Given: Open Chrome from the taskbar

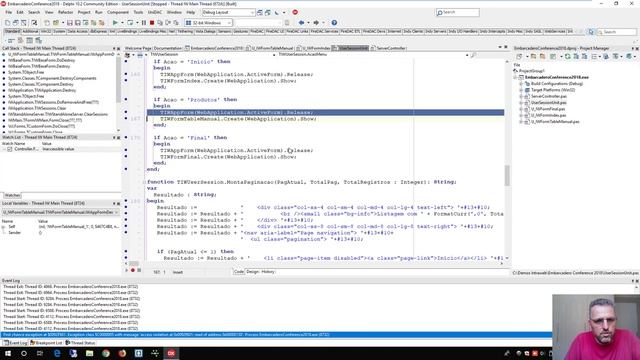Looking at the screenshot, I should (106, 353).
